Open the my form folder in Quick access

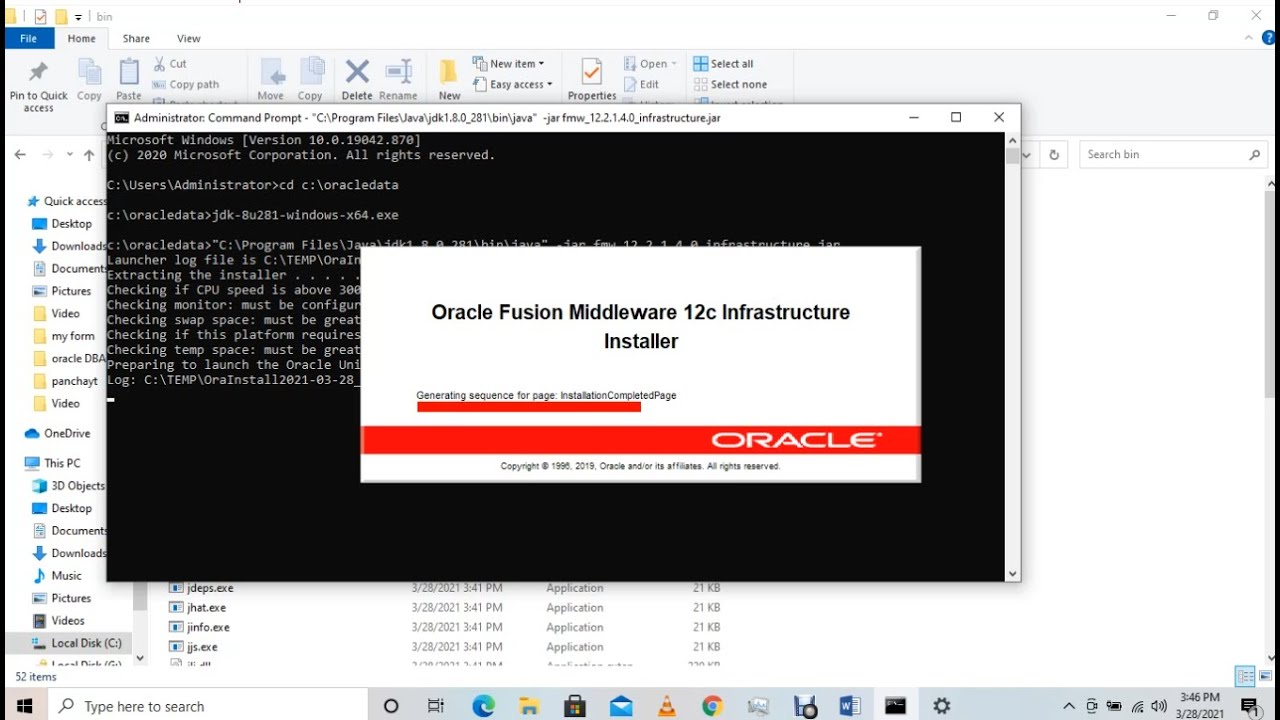point(64,336)
